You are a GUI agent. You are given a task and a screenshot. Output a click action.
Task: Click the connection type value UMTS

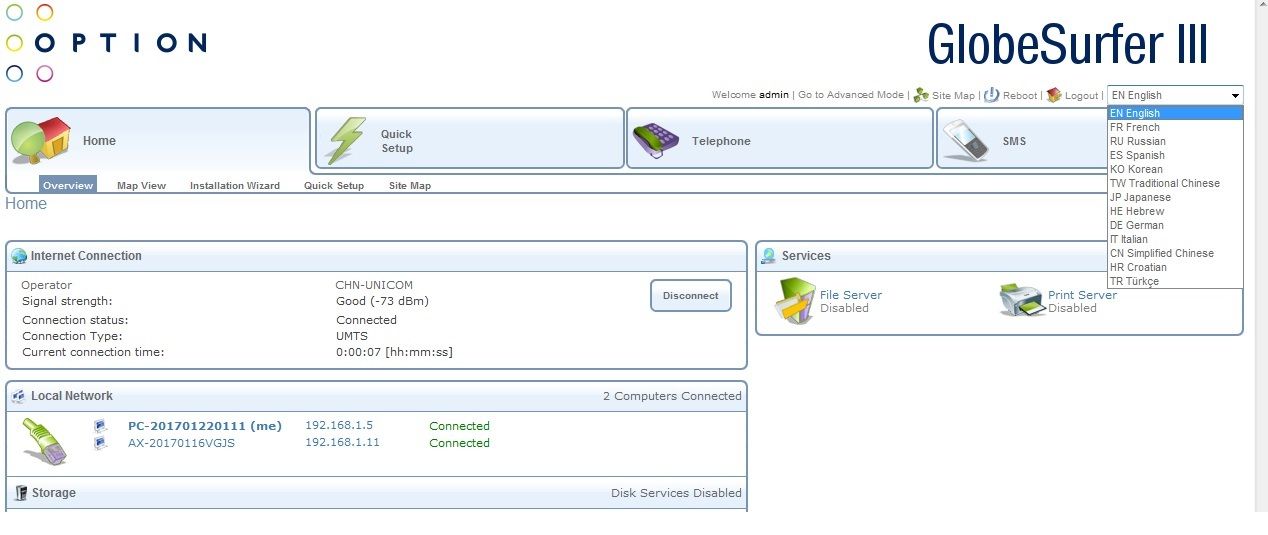point(352,336)
